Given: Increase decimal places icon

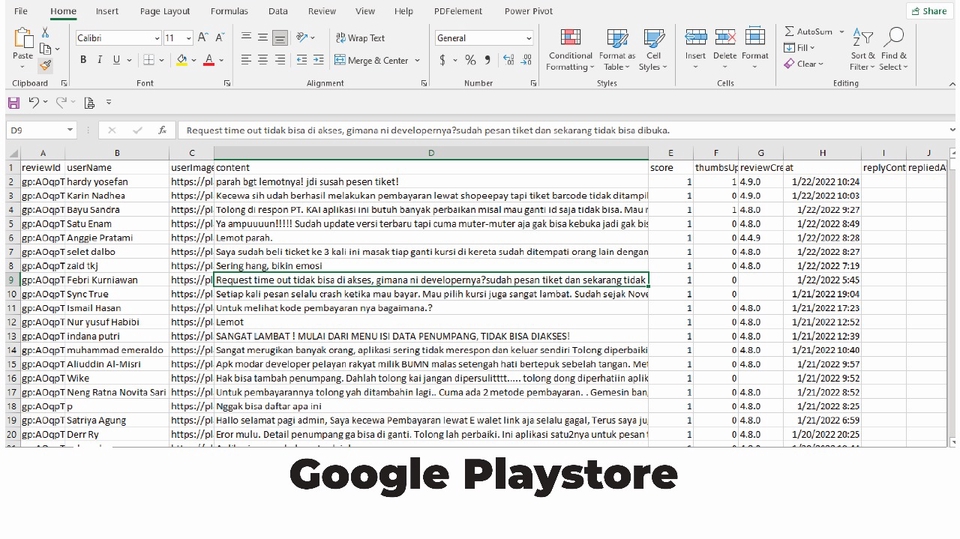Looking at the screenshot, I should click(509, 60).
